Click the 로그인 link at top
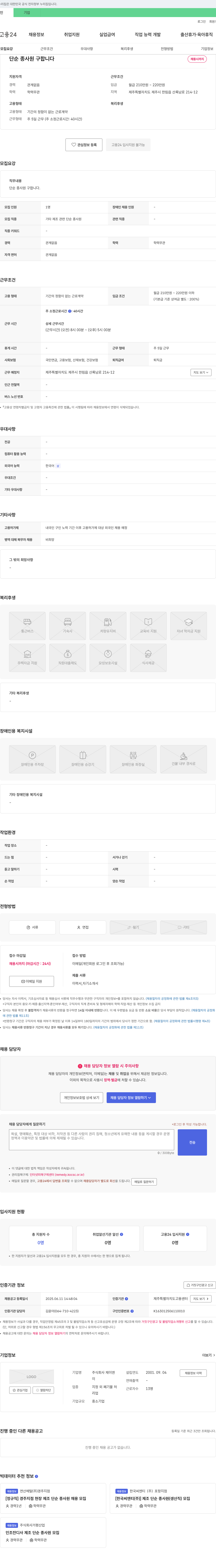This screenshot has width=216, height=1568. 201,21
